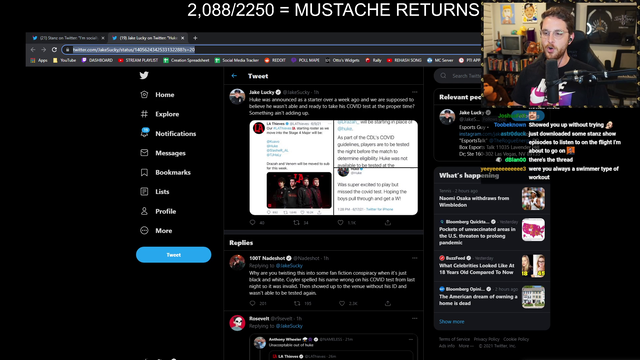Viewport: 640px width, 360px height.
Task: Retweet Jake Lucky's tweet
Action: [x=296, y=222]
